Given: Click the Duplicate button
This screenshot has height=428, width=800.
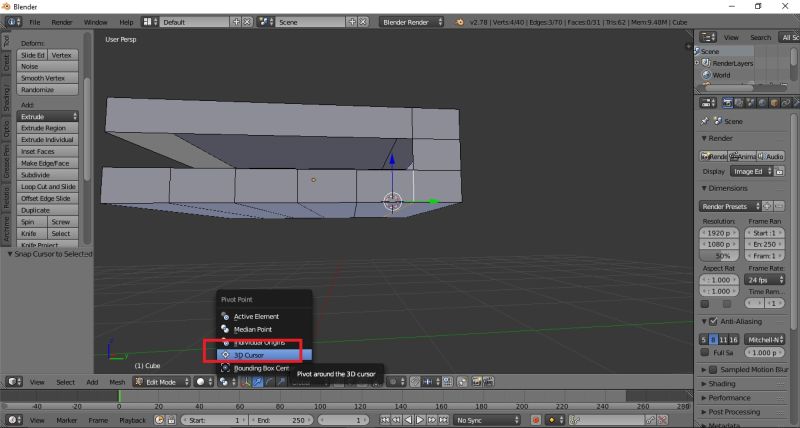Looking at the screenshot, I should pyautogui.click(x=47, y=210).
